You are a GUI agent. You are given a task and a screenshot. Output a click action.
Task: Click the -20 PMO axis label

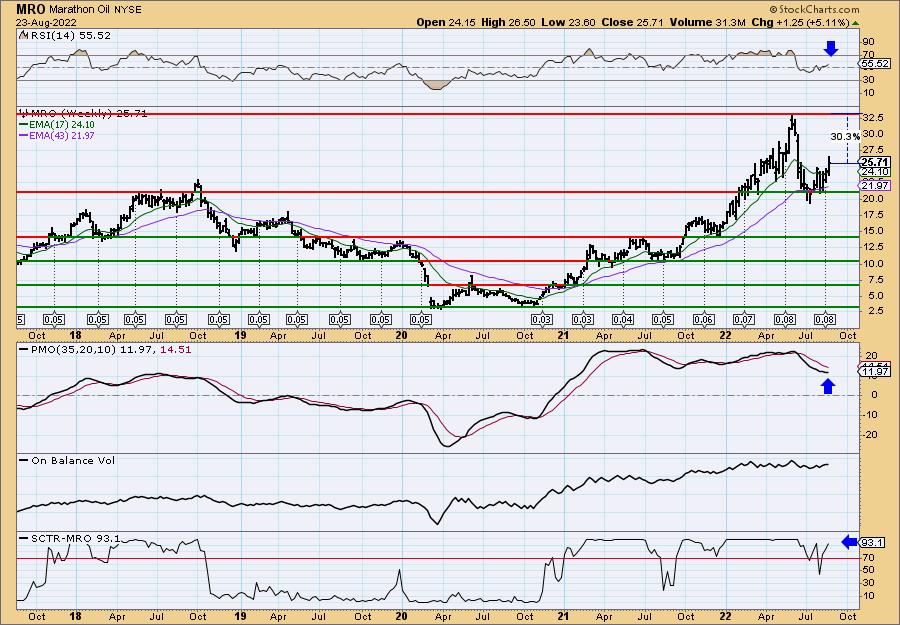[869, 434]
